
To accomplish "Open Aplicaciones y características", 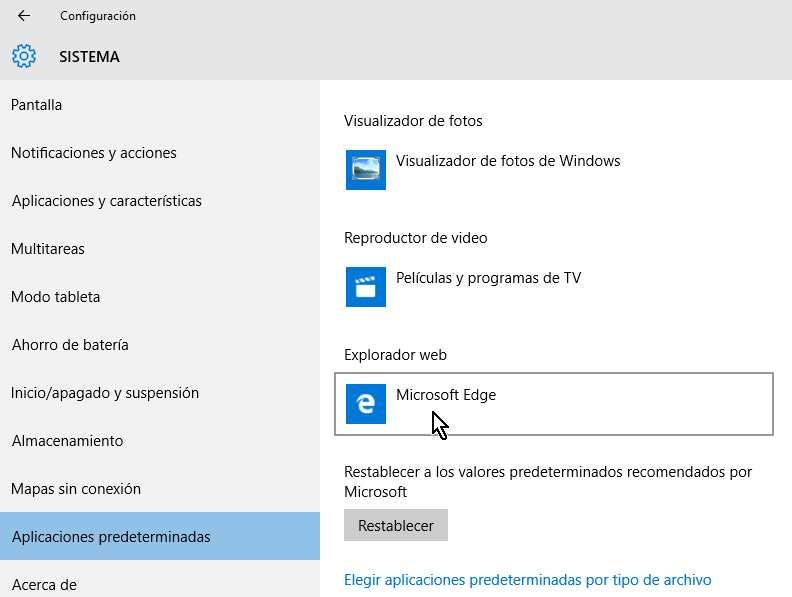I will click(160, 201).
